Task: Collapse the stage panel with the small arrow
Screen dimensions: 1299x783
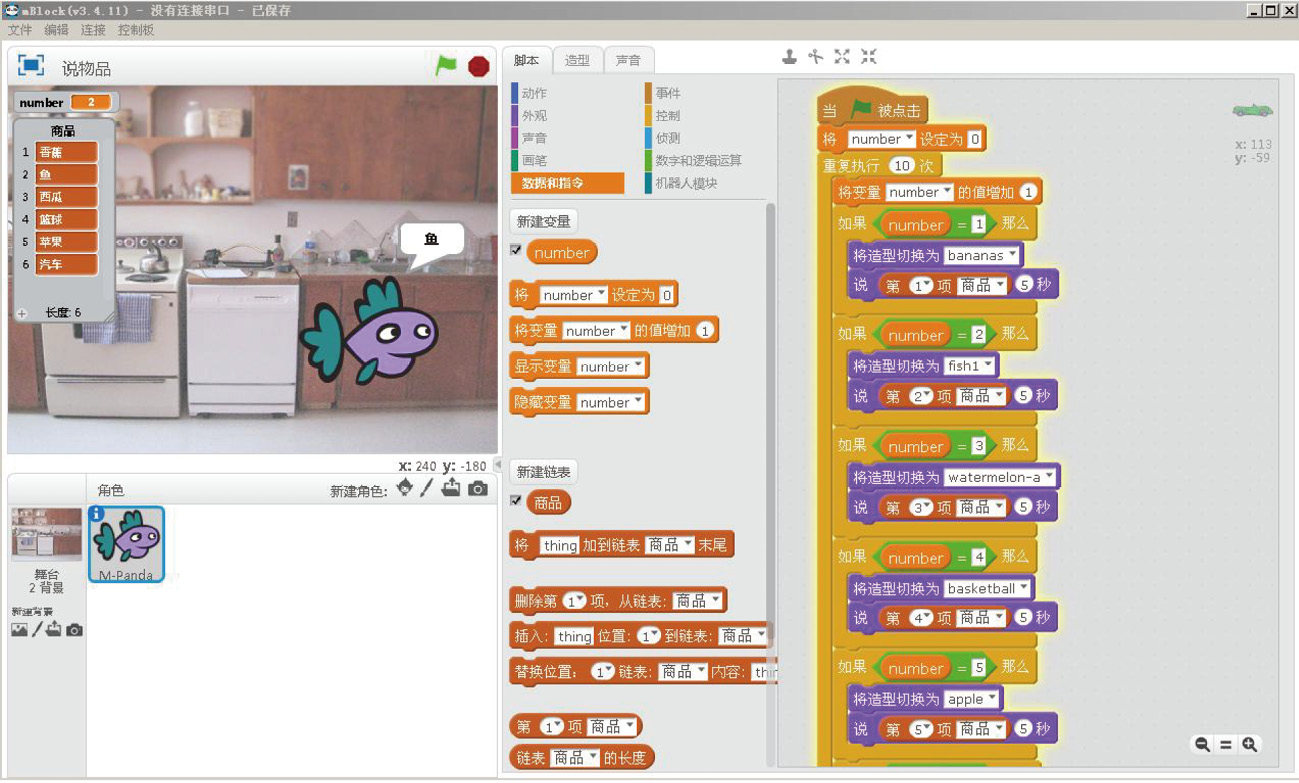Action: coord(498,466)
